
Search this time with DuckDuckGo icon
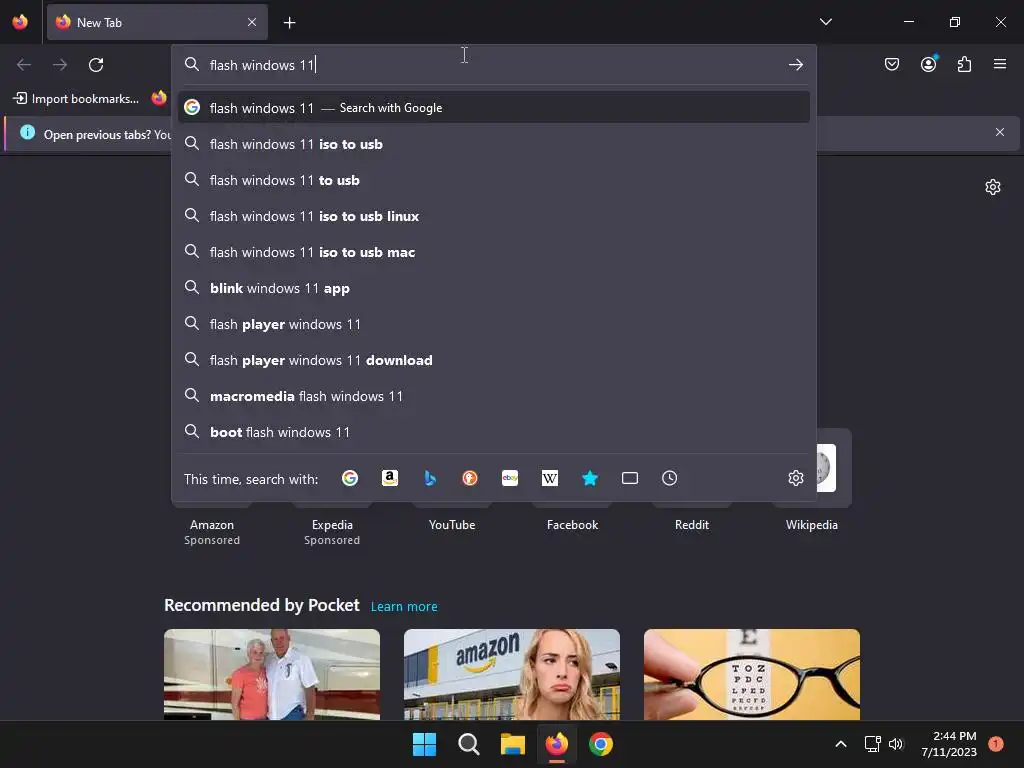coord(470,478)
